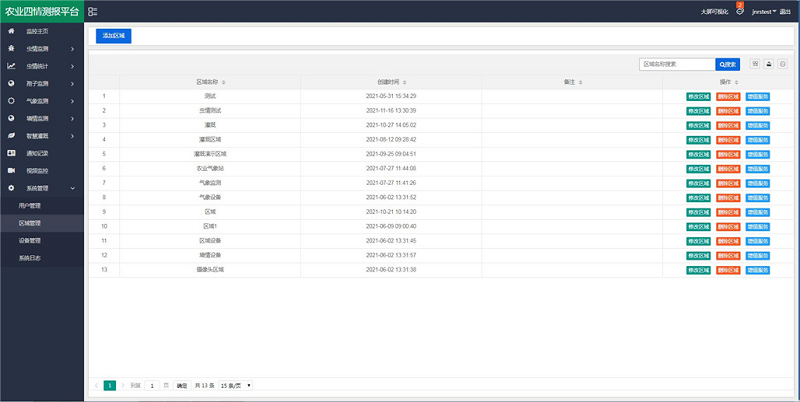Click 删除区域 button for row 1
This screenshot has width=800, height=402.
coord(728,96)
